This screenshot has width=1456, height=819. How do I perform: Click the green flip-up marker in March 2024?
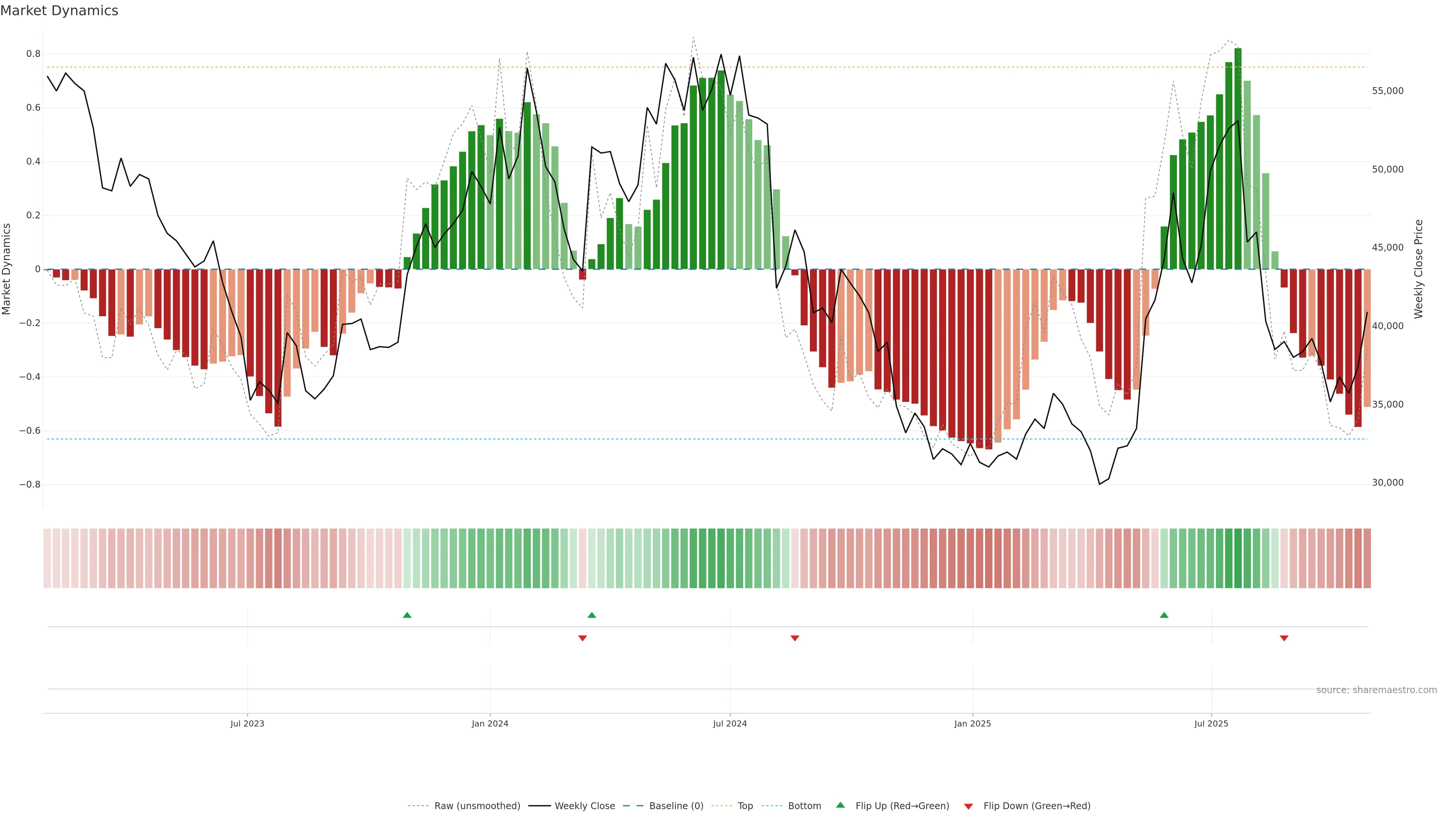tap(592, 615)
